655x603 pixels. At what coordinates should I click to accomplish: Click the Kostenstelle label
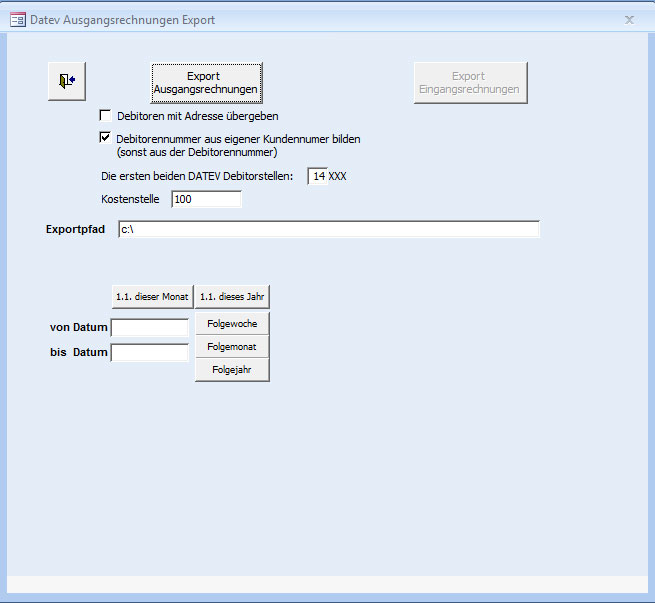coord(130,199)
